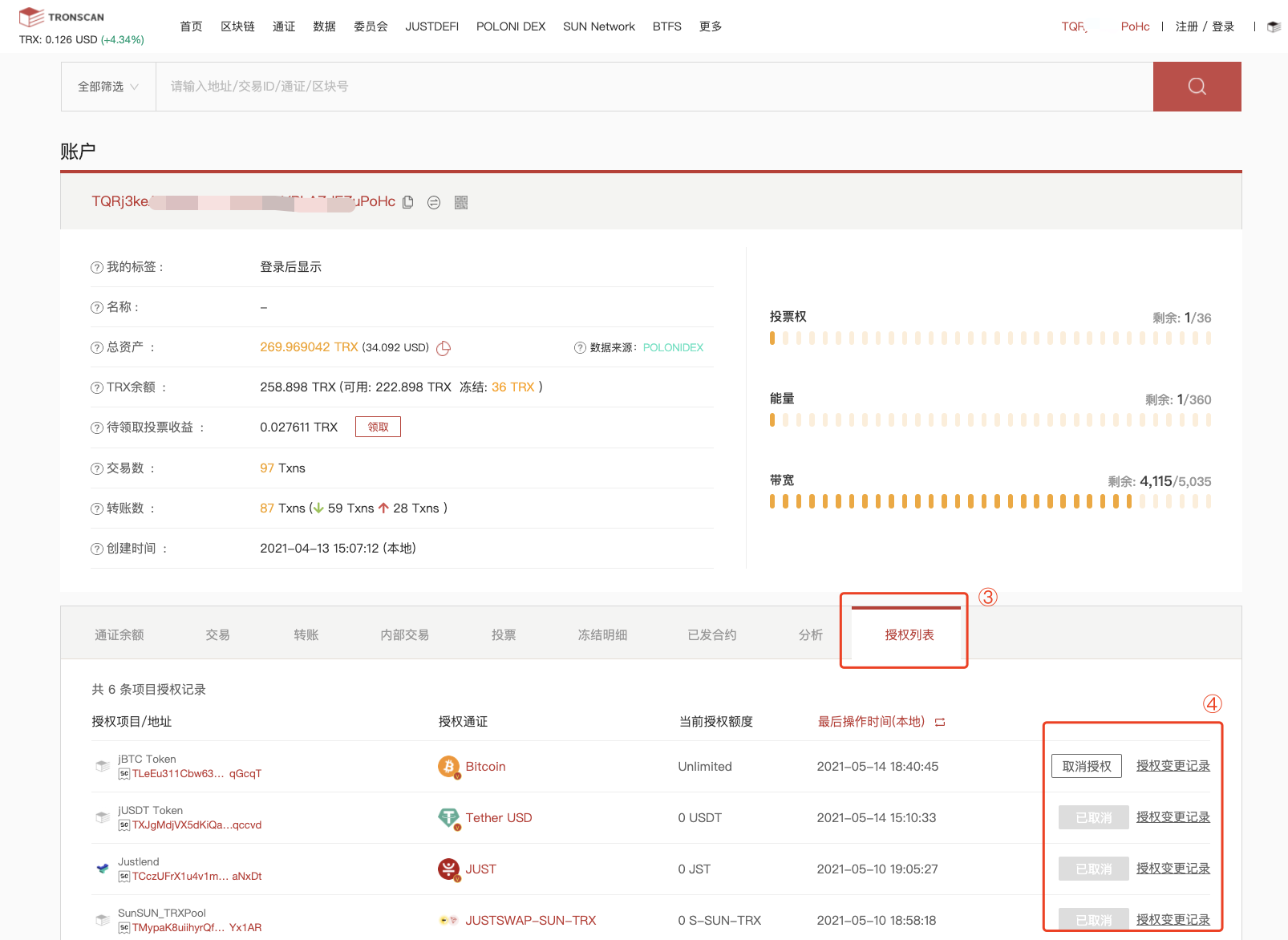The image size is (1288, 940).
Task: Click 取消授权 for jBTC Token
Action: [x=1087, y=767]
